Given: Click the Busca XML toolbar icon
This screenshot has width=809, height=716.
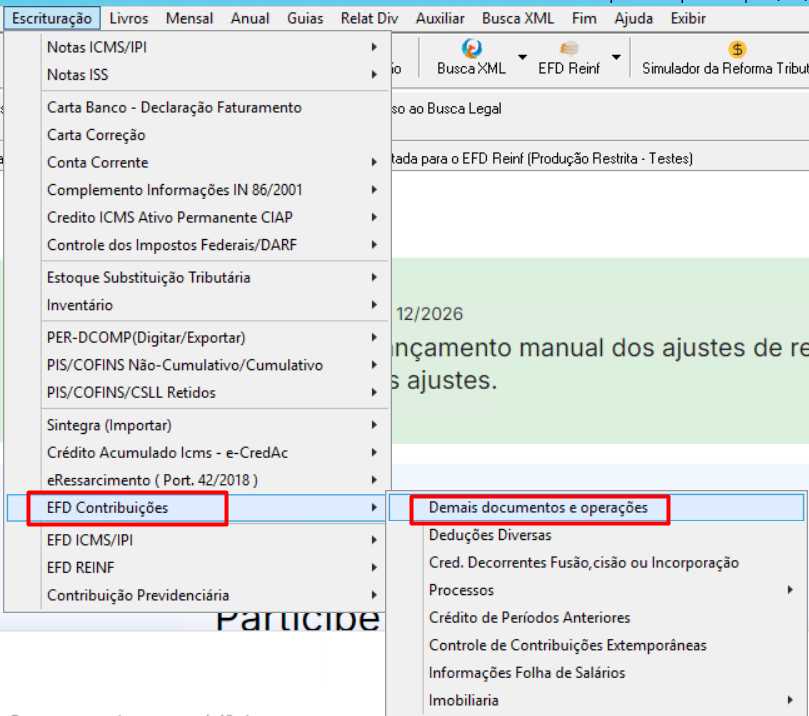Looking at the screenshot, I should pos(471,48).
